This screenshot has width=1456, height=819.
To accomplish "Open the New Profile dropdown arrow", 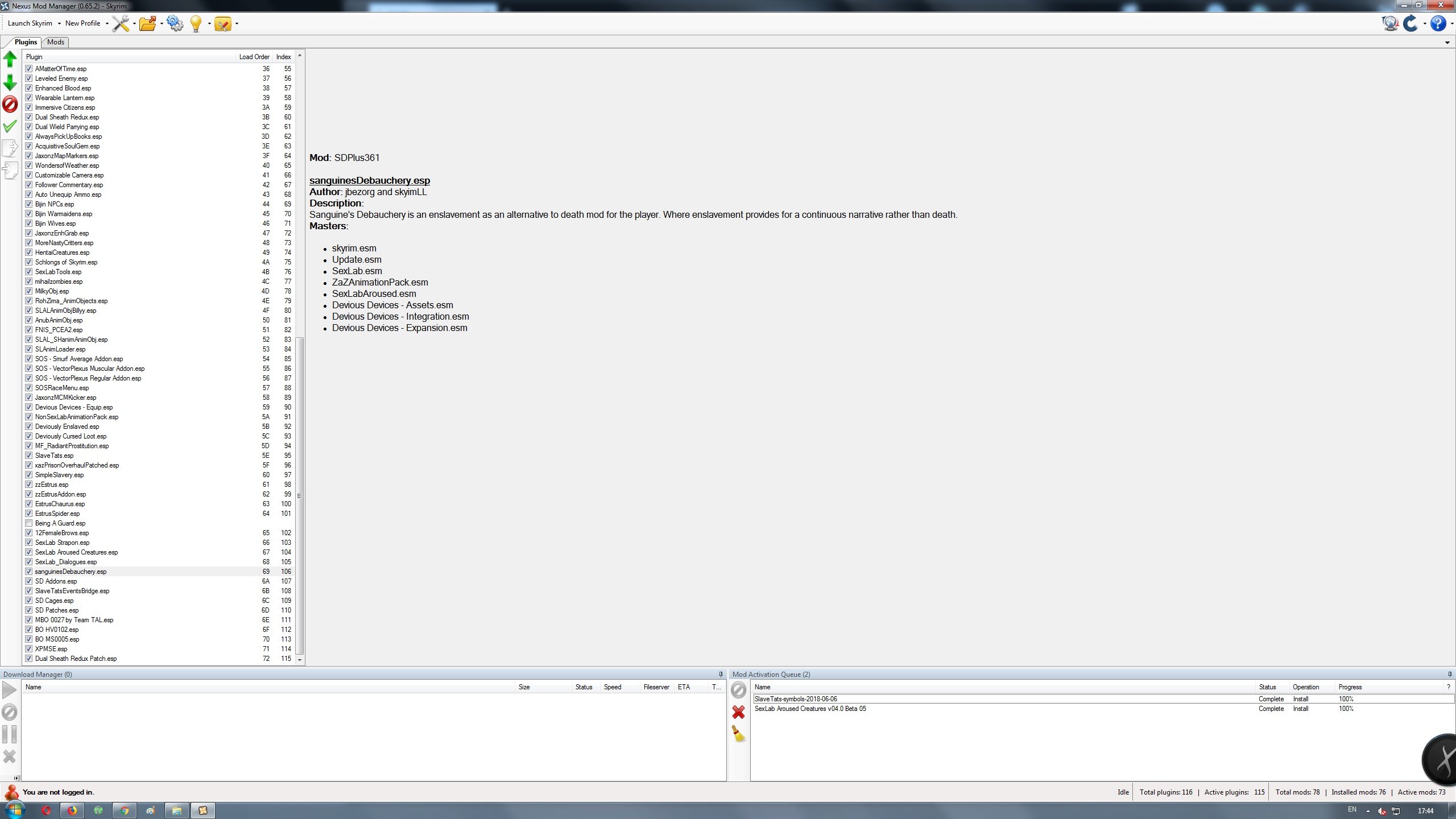I will click(107, 24).
